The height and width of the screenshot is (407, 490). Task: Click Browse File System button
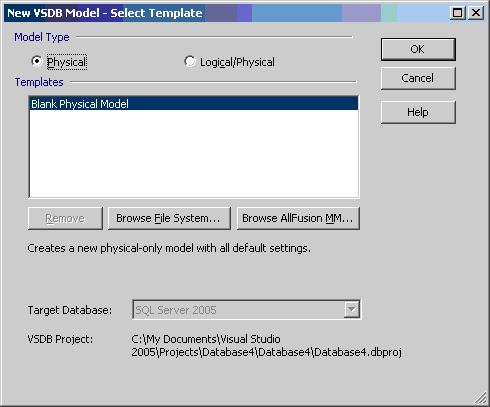point(169,218)
